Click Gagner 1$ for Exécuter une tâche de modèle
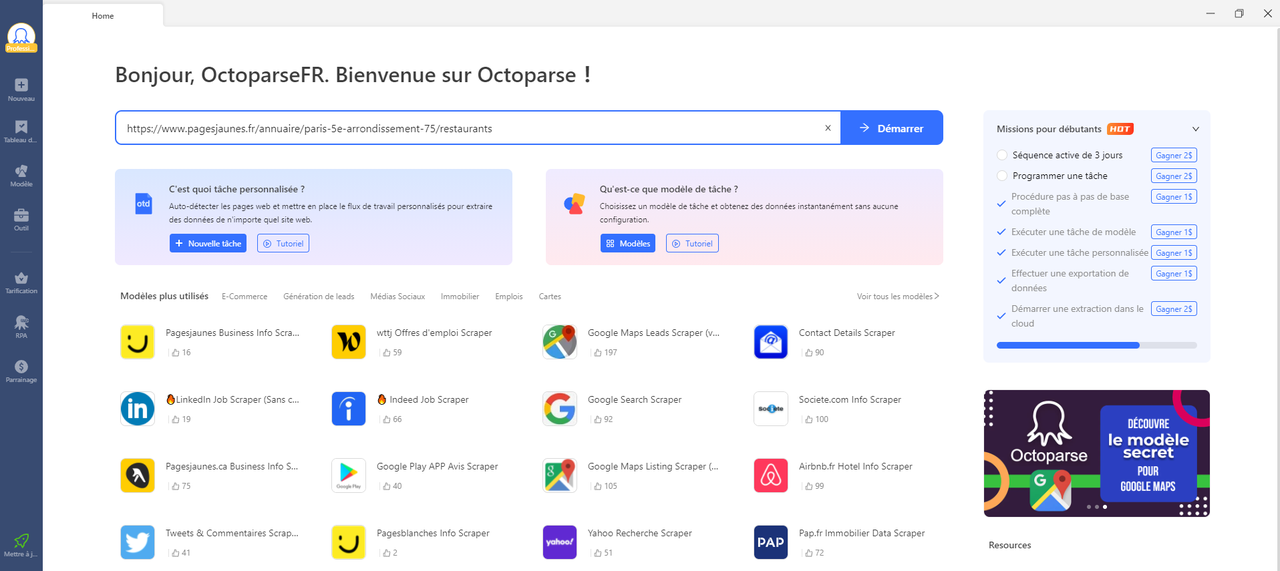 (1174, 232)
